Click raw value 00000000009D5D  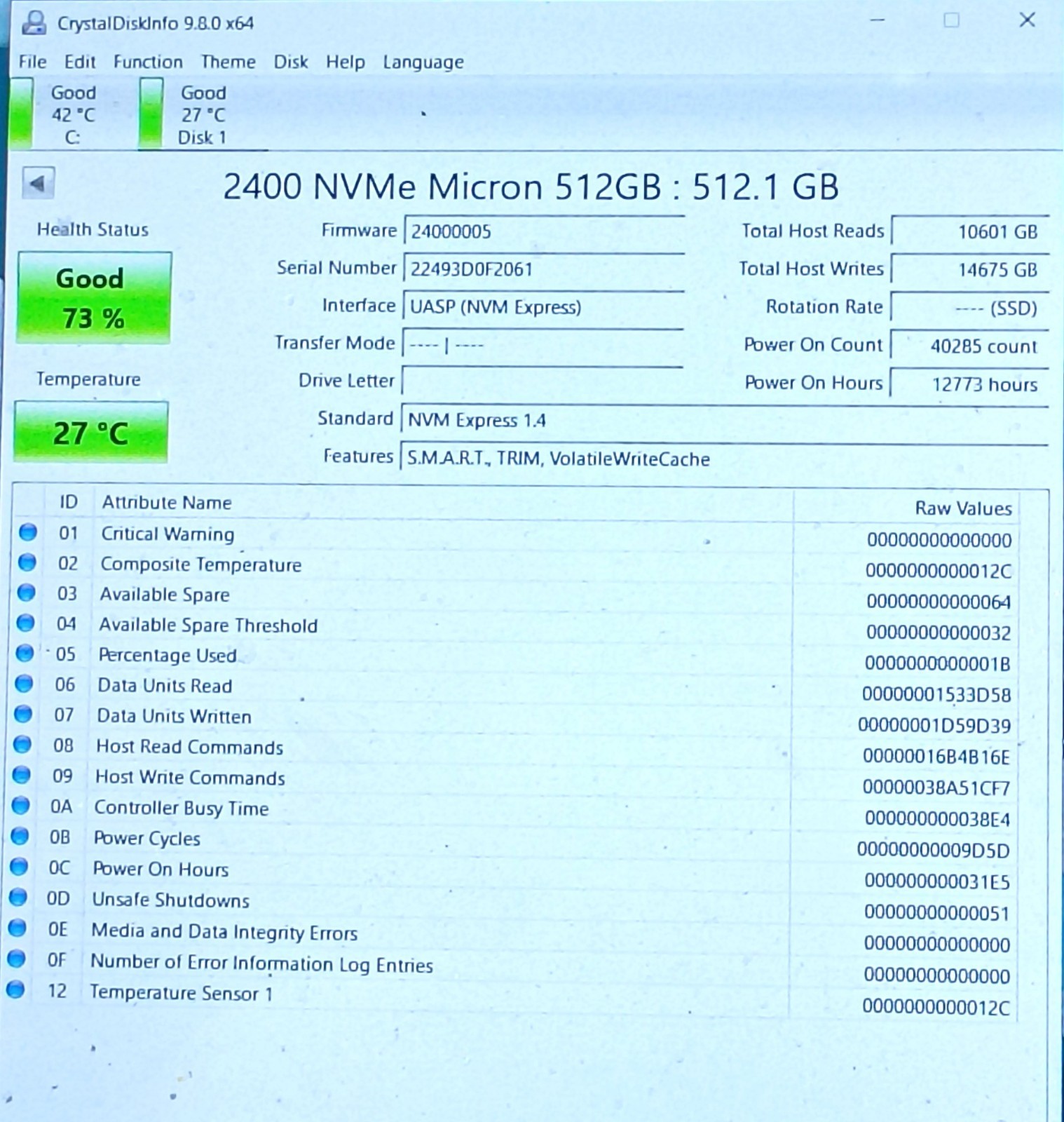click(934, 850)
